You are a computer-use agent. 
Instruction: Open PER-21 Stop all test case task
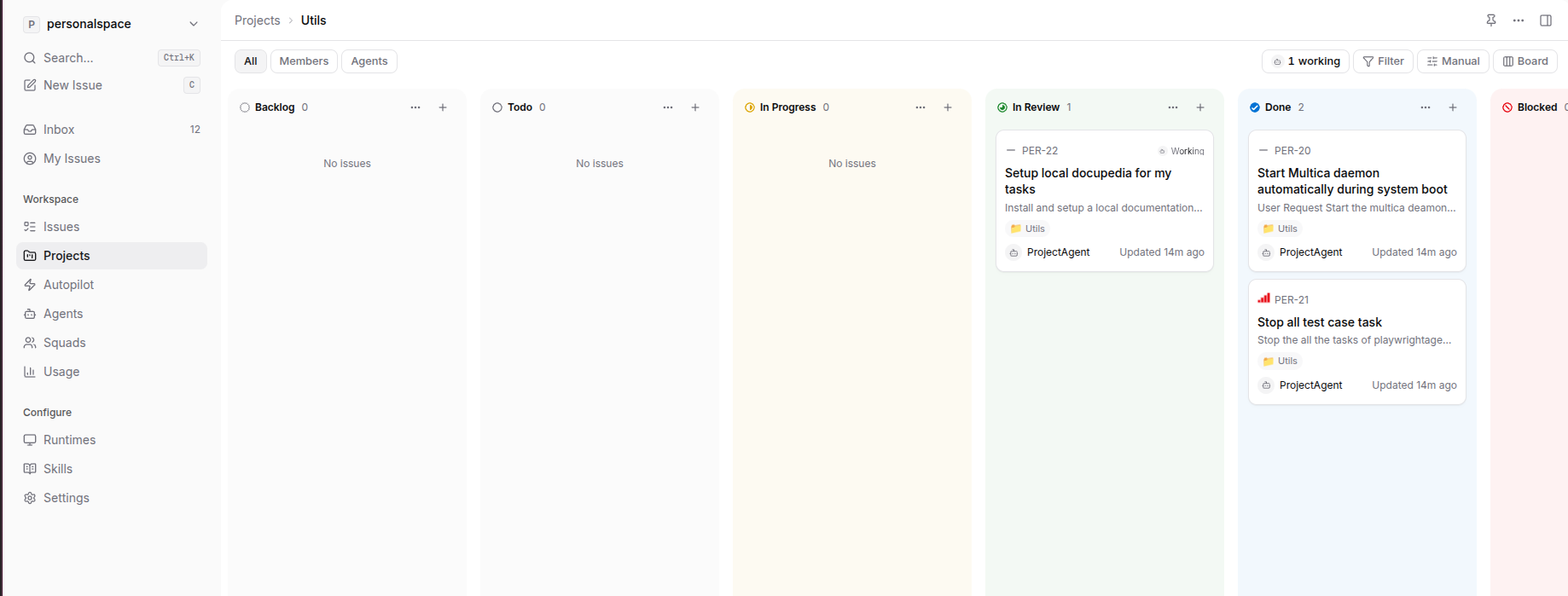(x=1356, y=342)
